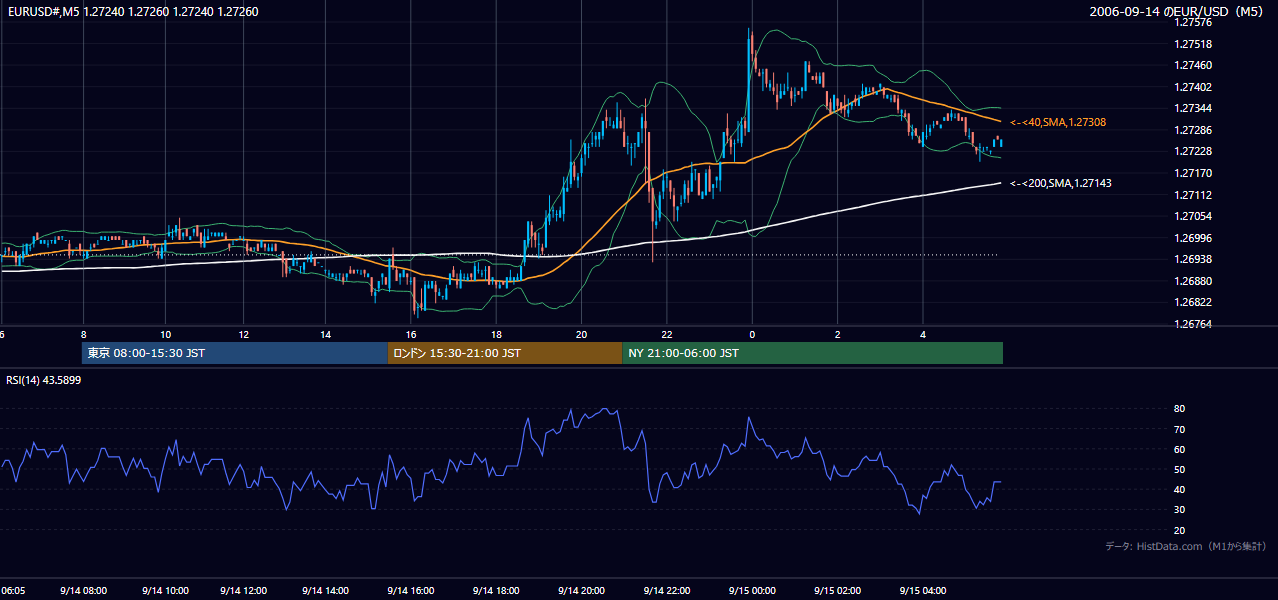Click price axis value 1.26822
This screenshot has height=600, width=1278.
coord(1193,302)
